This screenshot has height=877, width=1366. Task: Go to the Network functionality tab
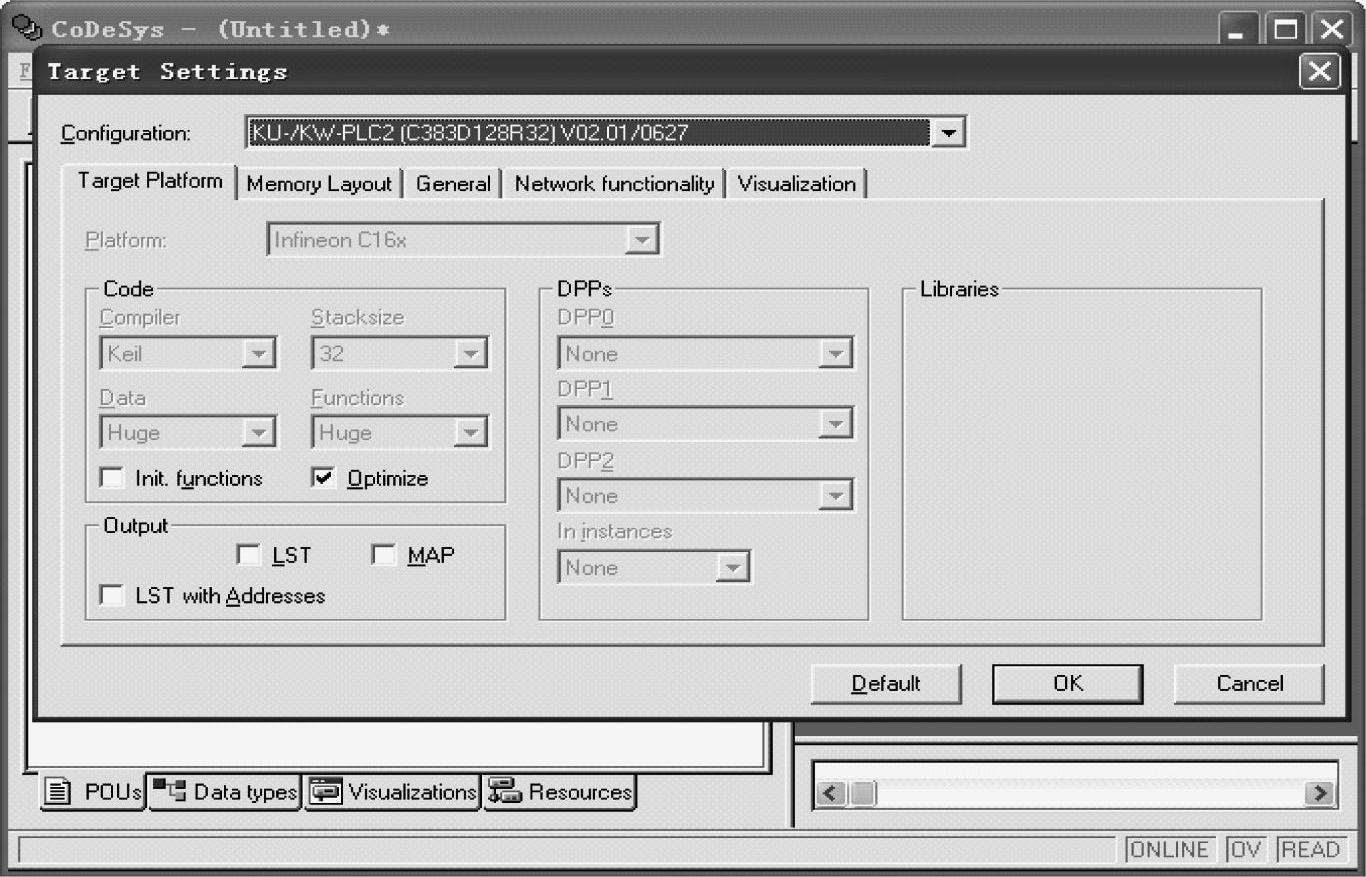click(614, 184)
